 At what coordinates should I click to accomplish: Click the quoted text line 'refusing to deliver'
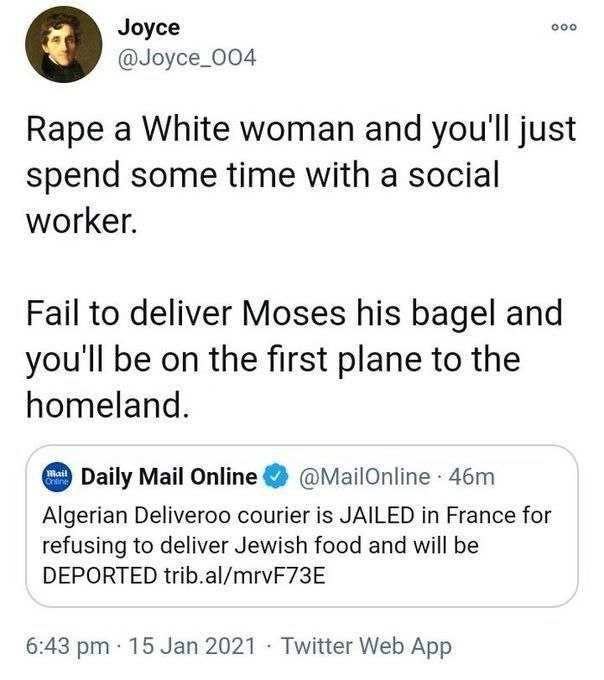[261, 546]
